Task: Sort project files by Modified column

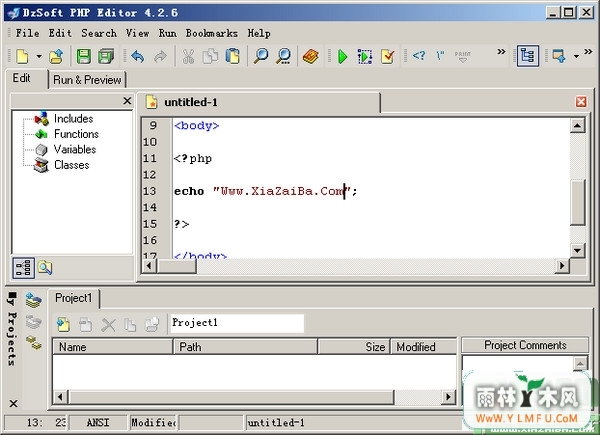Action: pos(424,347)
